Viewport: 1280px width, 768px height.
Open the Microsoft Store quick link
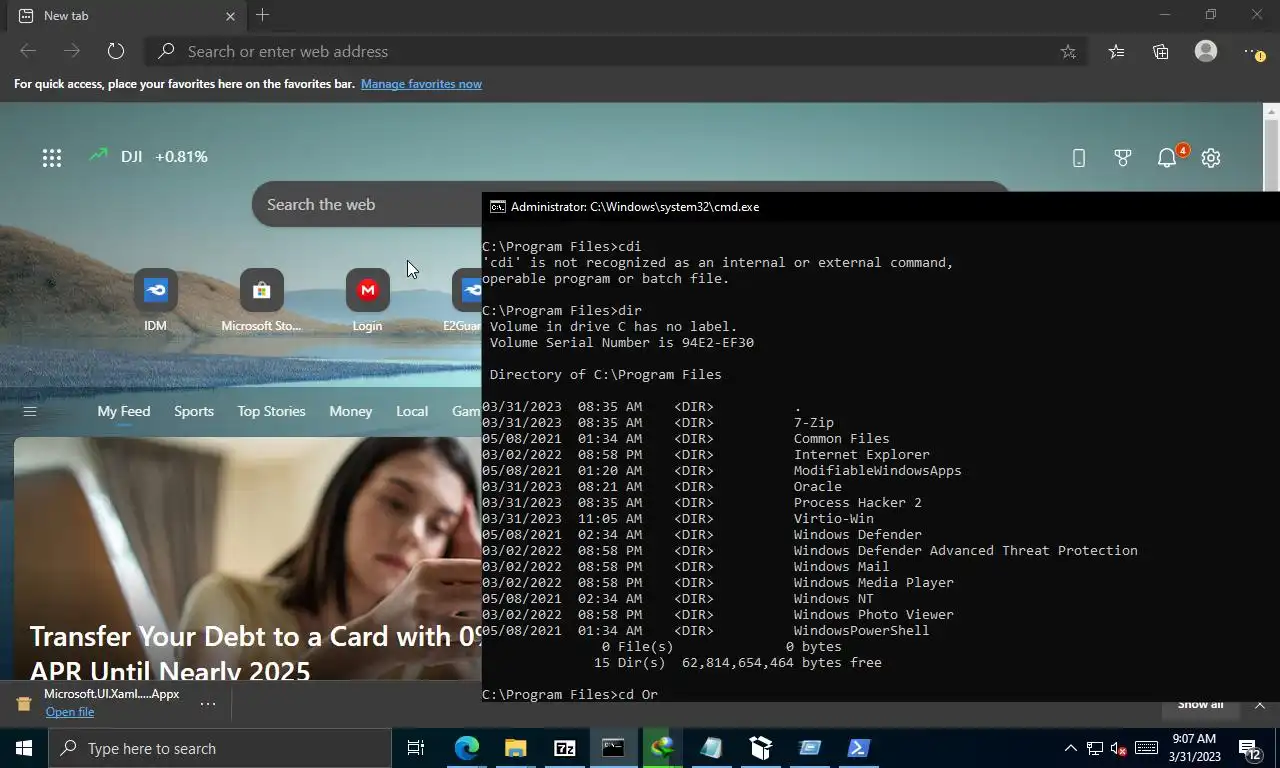(261, 300)
